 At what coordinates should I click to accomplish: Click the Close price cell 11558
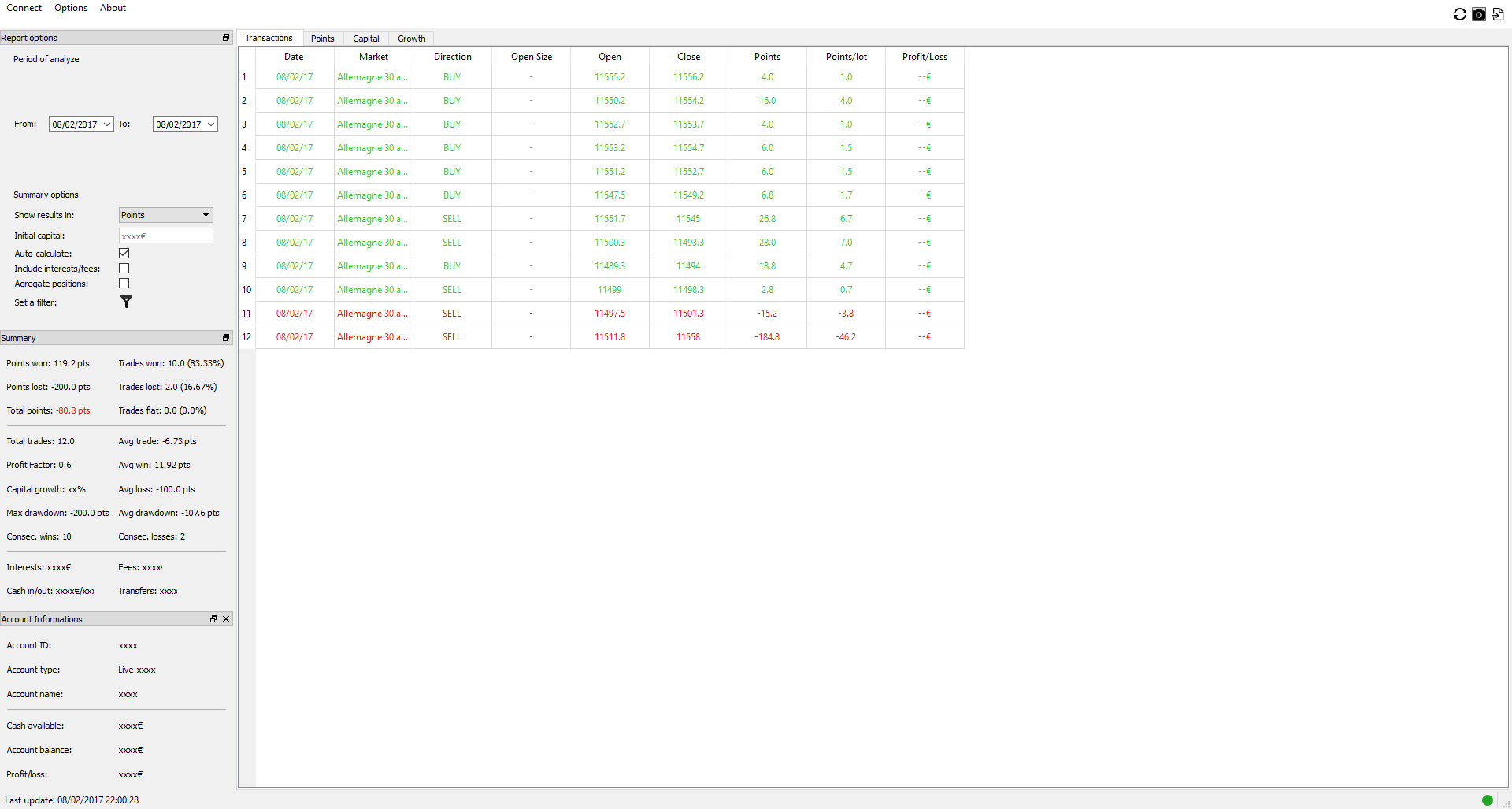[x=688, y=337]
